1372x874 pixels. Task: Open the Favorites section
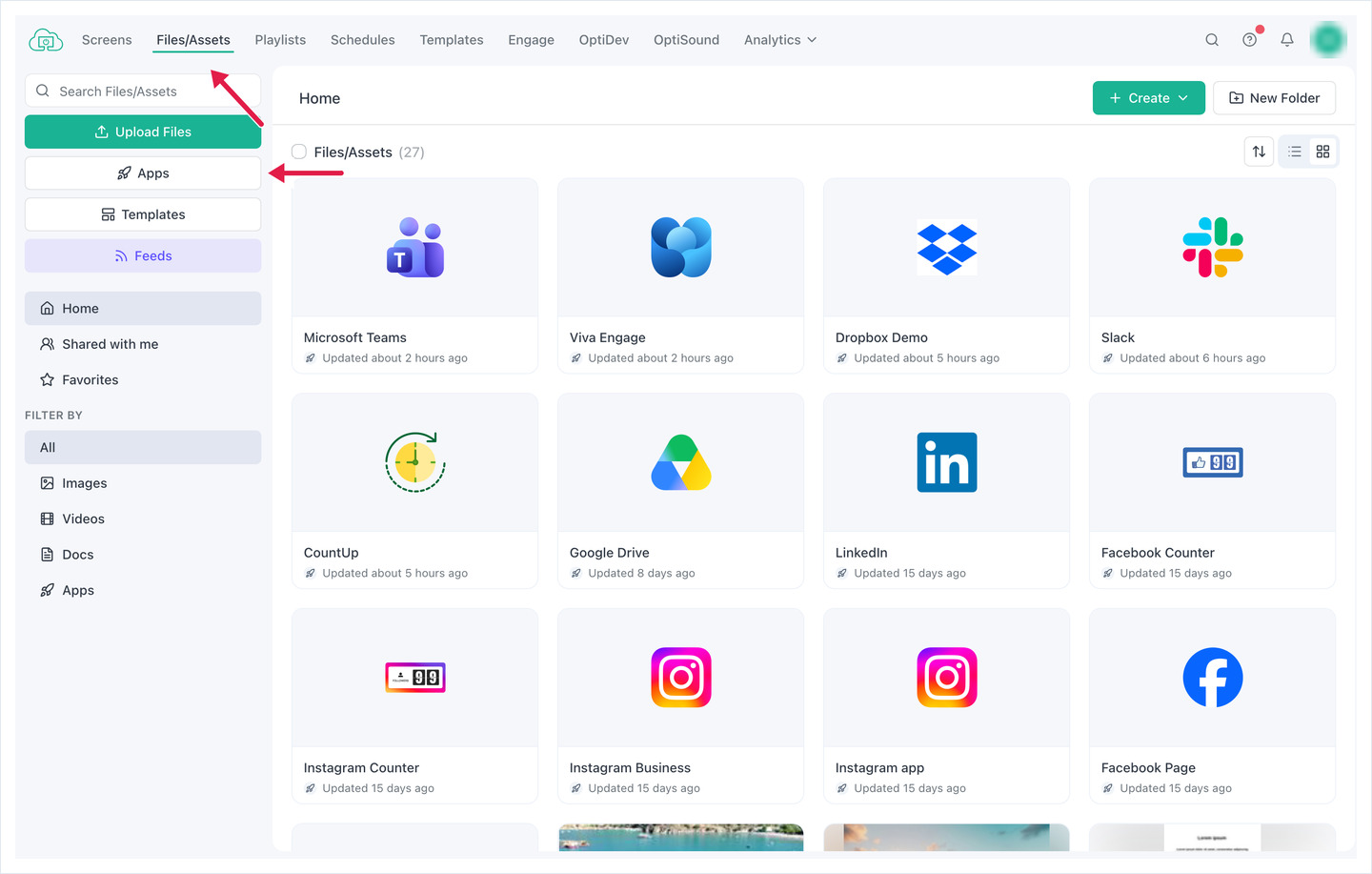pyautogui.click(x=143, y=379)
